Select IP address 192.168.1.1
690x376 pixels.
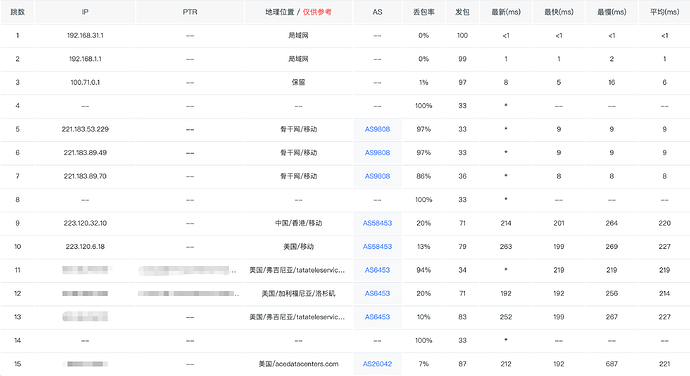85,59
